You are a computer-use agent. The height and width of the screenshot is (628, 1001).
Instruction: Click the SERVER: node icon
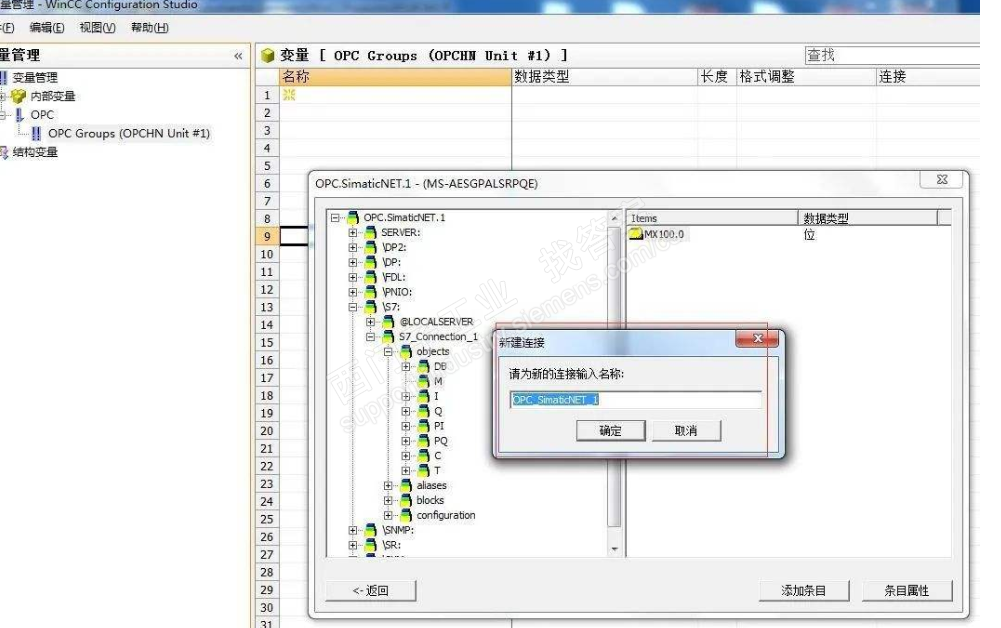[371, 232]
